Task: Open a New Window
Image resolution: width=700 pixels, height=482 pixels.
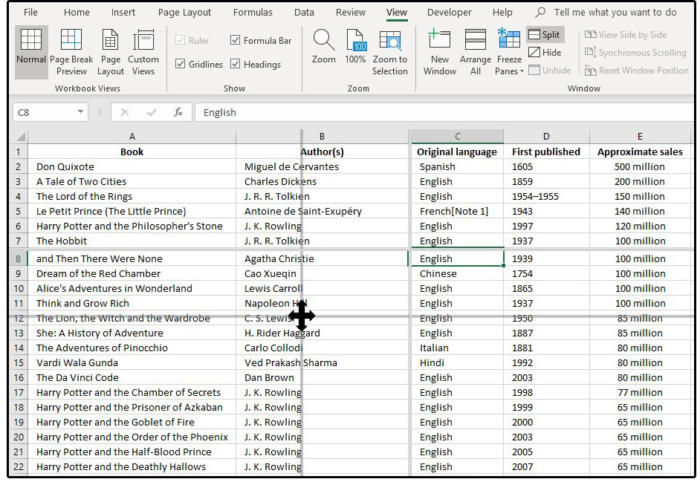Action: pos(440,52)
